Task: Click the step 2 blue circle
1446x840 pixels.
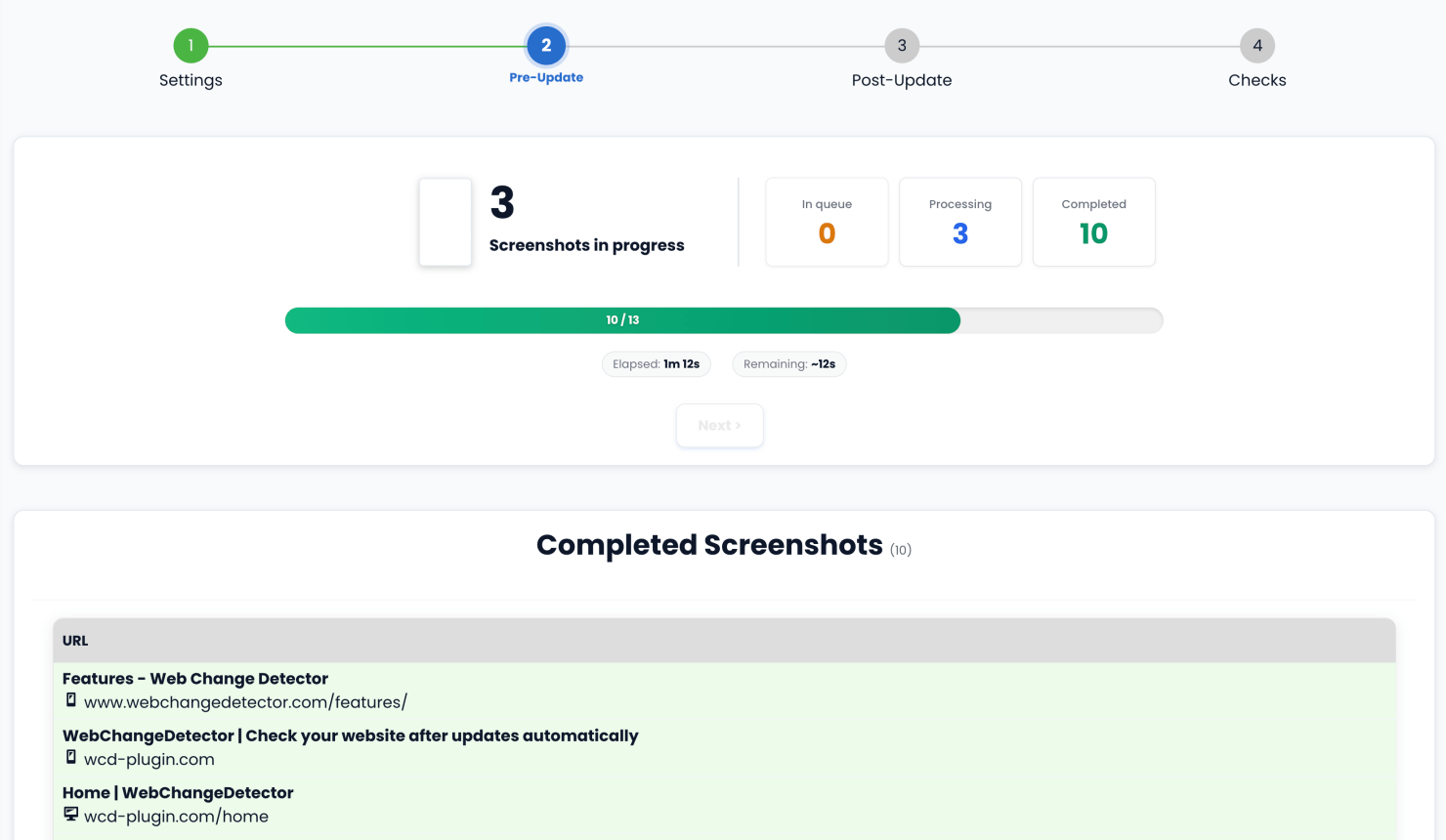Action: (546, 45)
